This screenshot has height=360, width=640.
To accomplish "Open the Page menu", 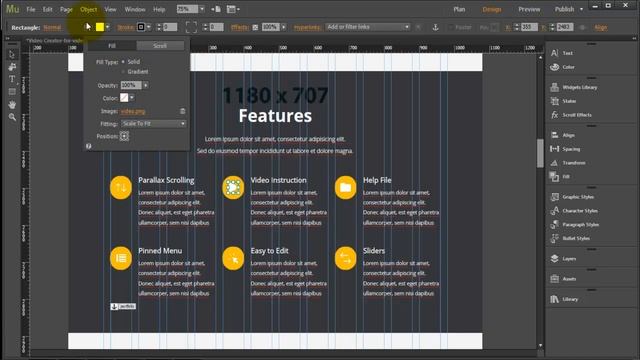I will coord(66,9).
